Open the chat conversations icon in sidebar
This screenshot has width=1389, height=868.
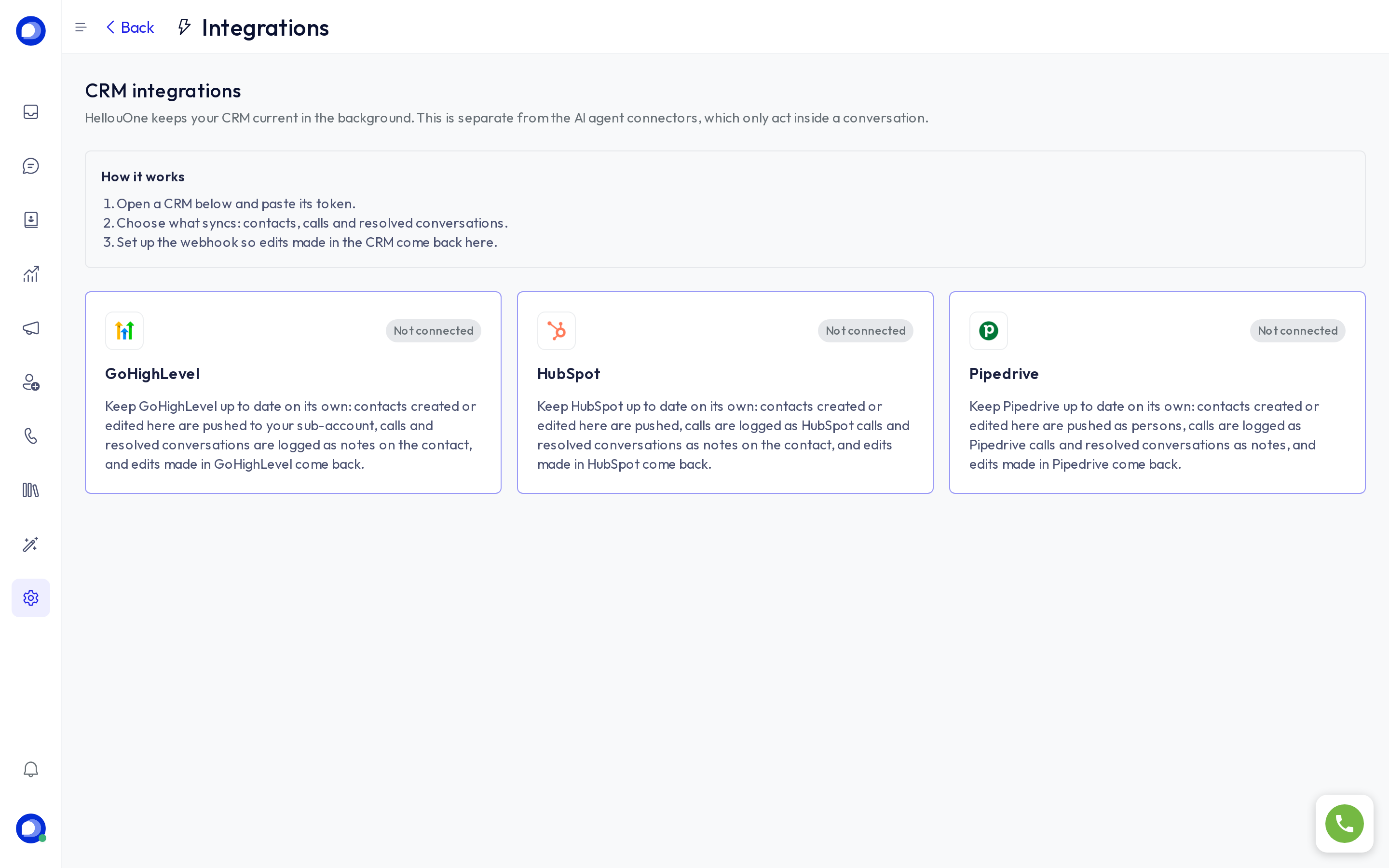(30, 166)
